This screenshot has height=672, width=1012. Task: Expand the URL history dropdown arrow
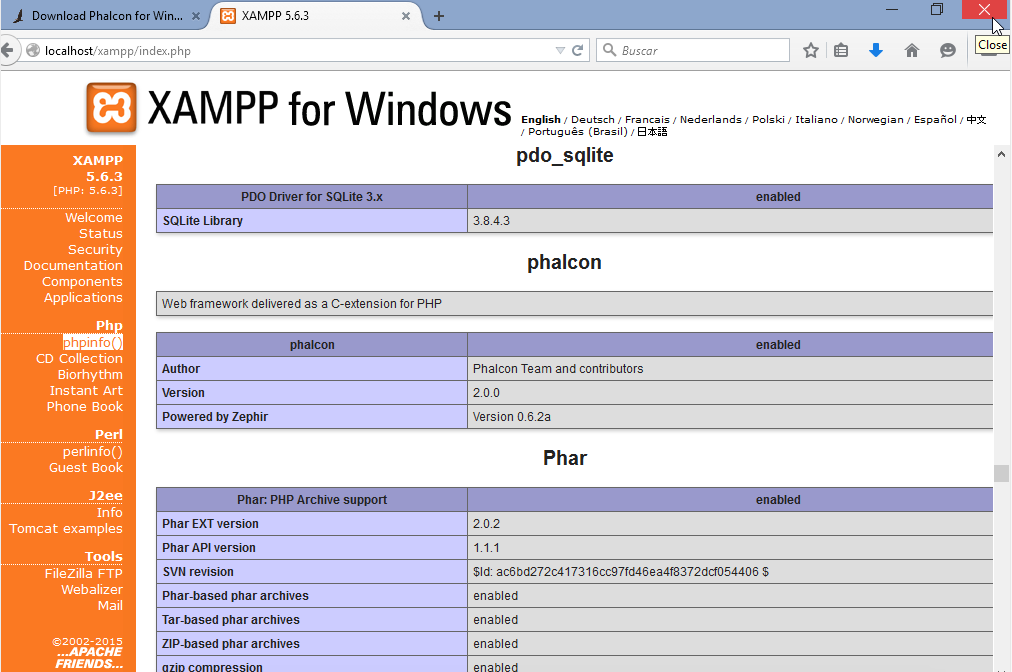[560, 50]
